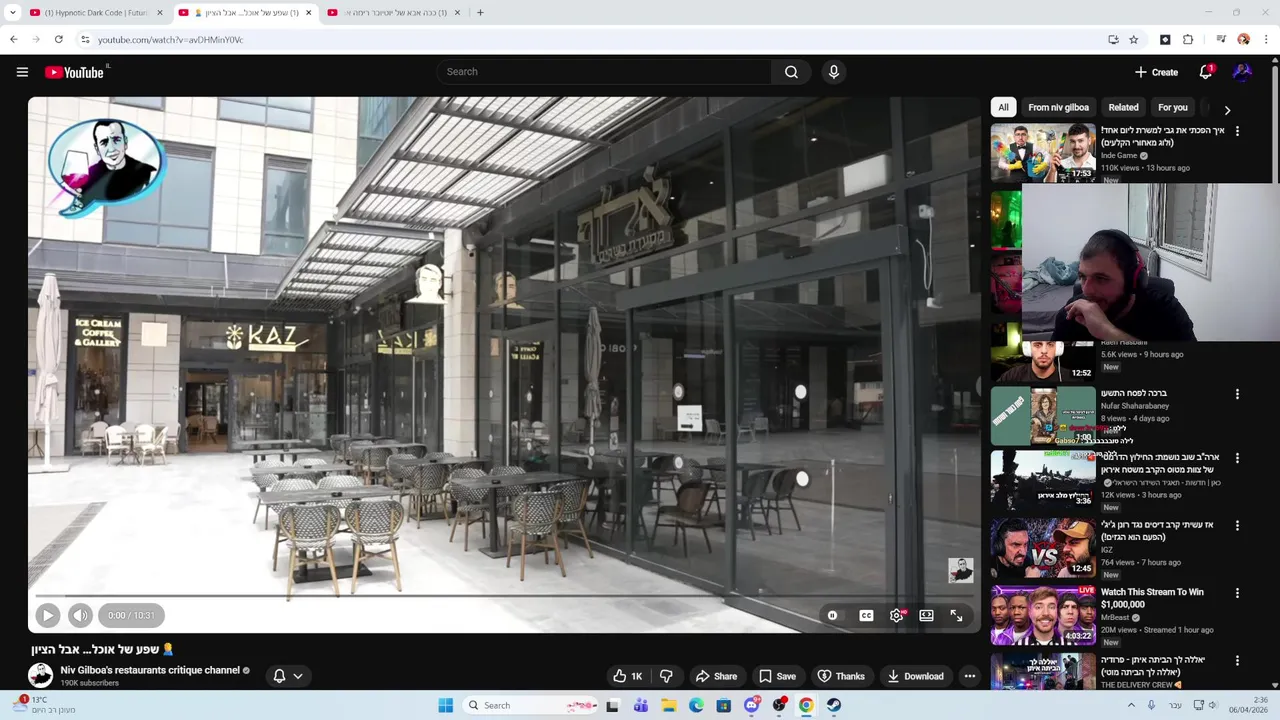The image size is (1280, 720).
Task: Open options for IGZ video
Action: 1237,526
